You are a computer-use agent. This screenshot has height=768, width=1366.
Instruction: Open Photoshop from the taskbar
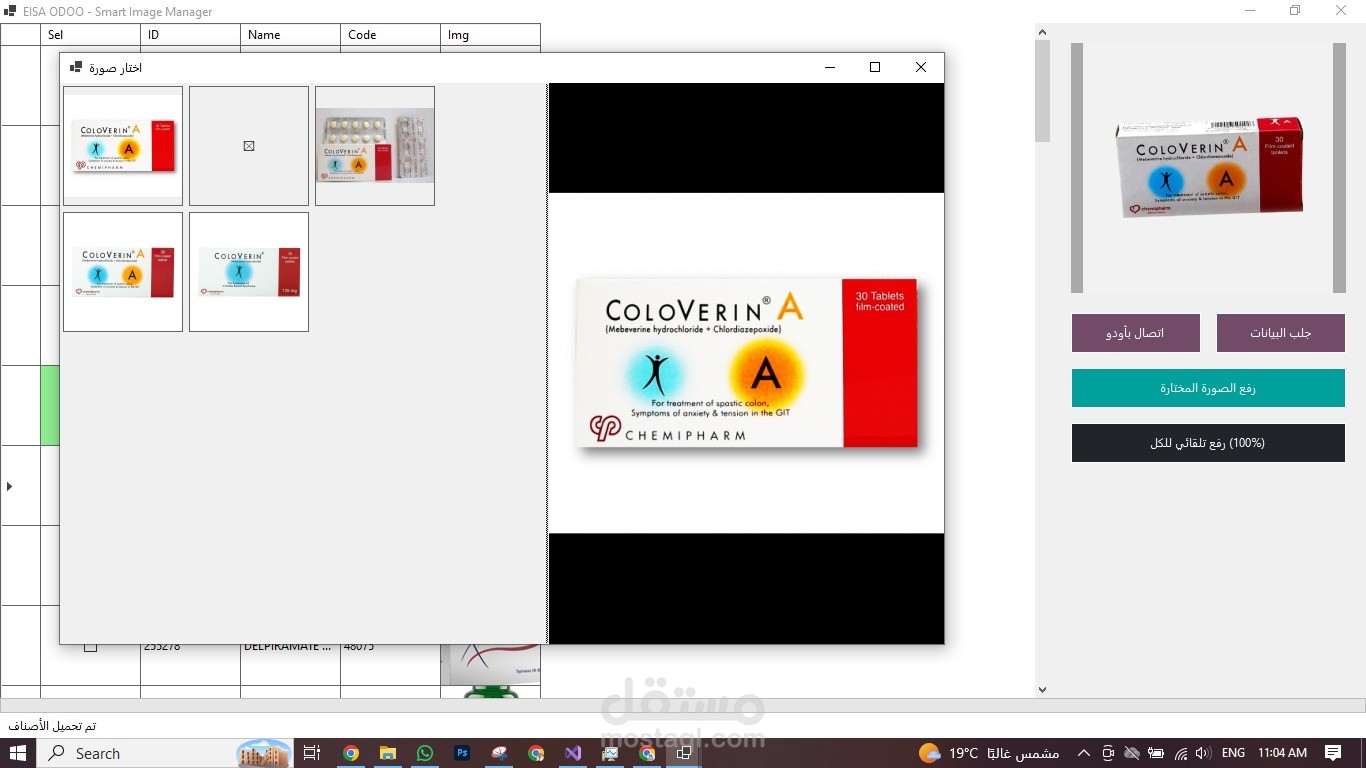pos(462,753)
